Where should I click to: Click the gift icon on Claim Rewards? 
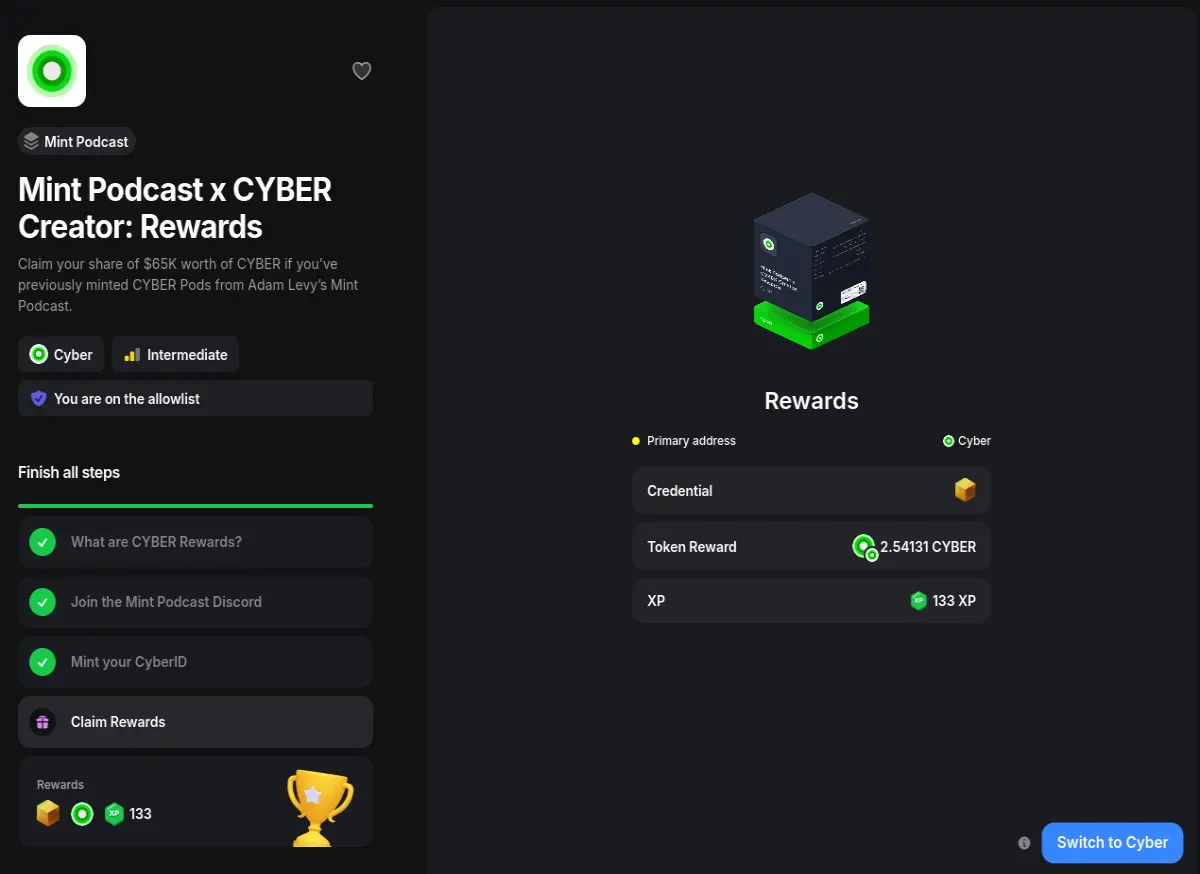point(42,722)
